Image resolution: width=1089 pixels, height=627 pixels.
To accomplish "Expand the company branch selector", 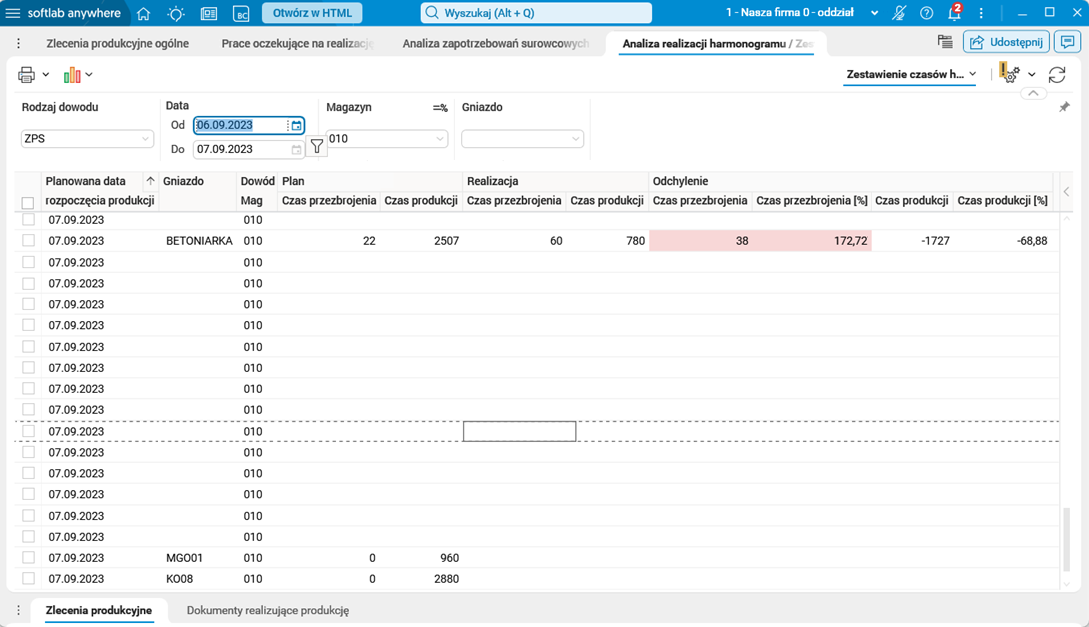I will pyautogui.click(x=874, y=13).
